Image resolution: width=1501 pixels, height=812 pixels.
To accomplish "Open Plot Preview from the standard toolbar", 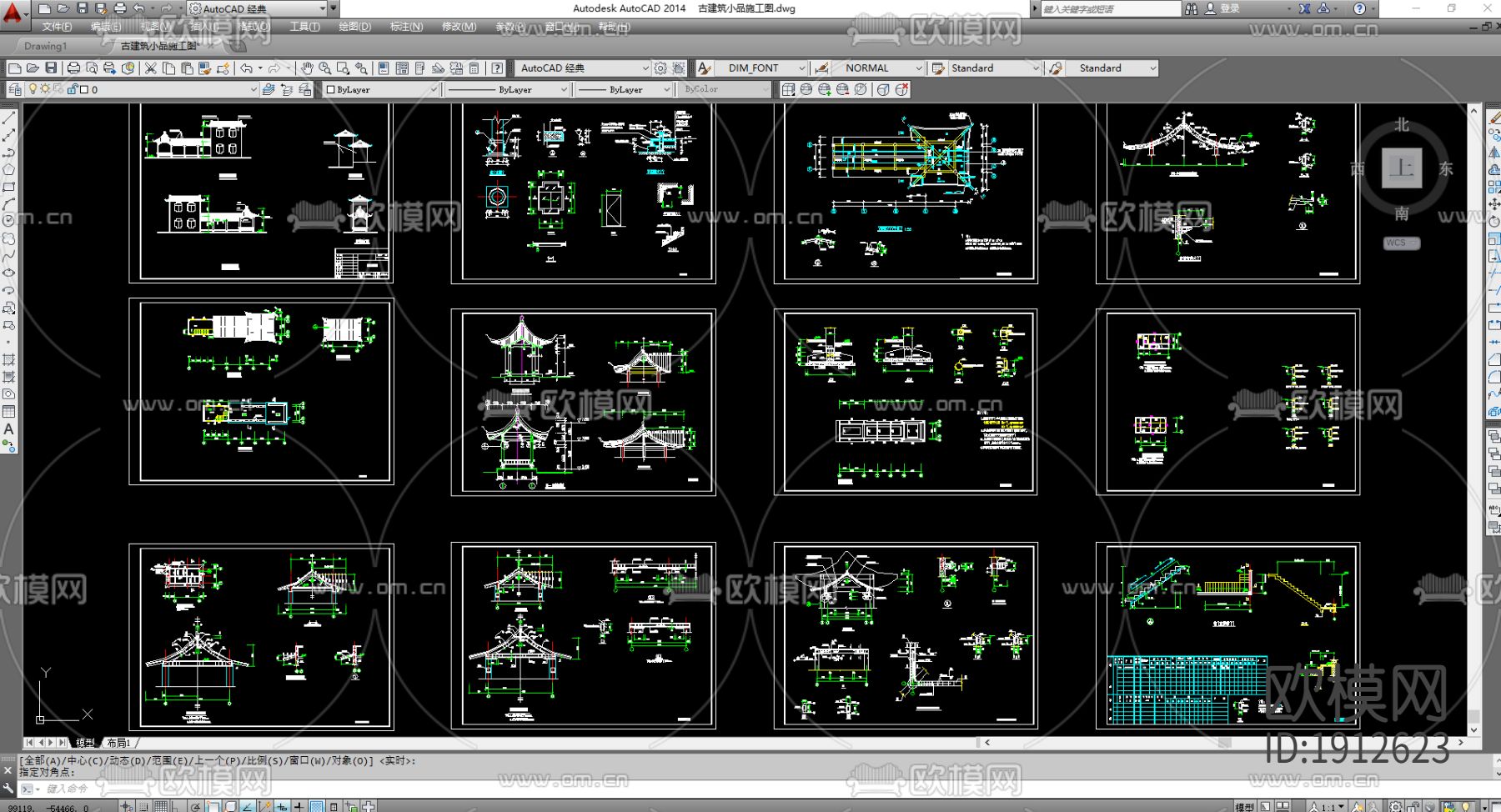I will 92,68.
